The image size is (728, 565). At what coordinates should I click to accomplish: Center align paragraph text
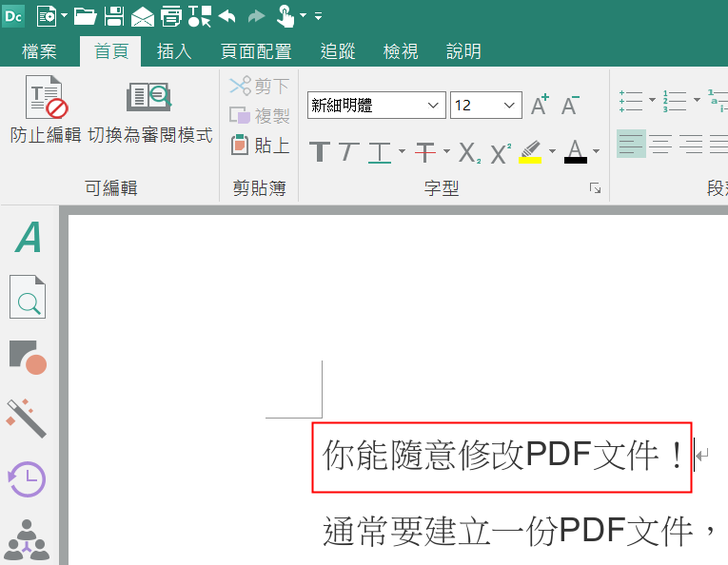tap(660, 143)
